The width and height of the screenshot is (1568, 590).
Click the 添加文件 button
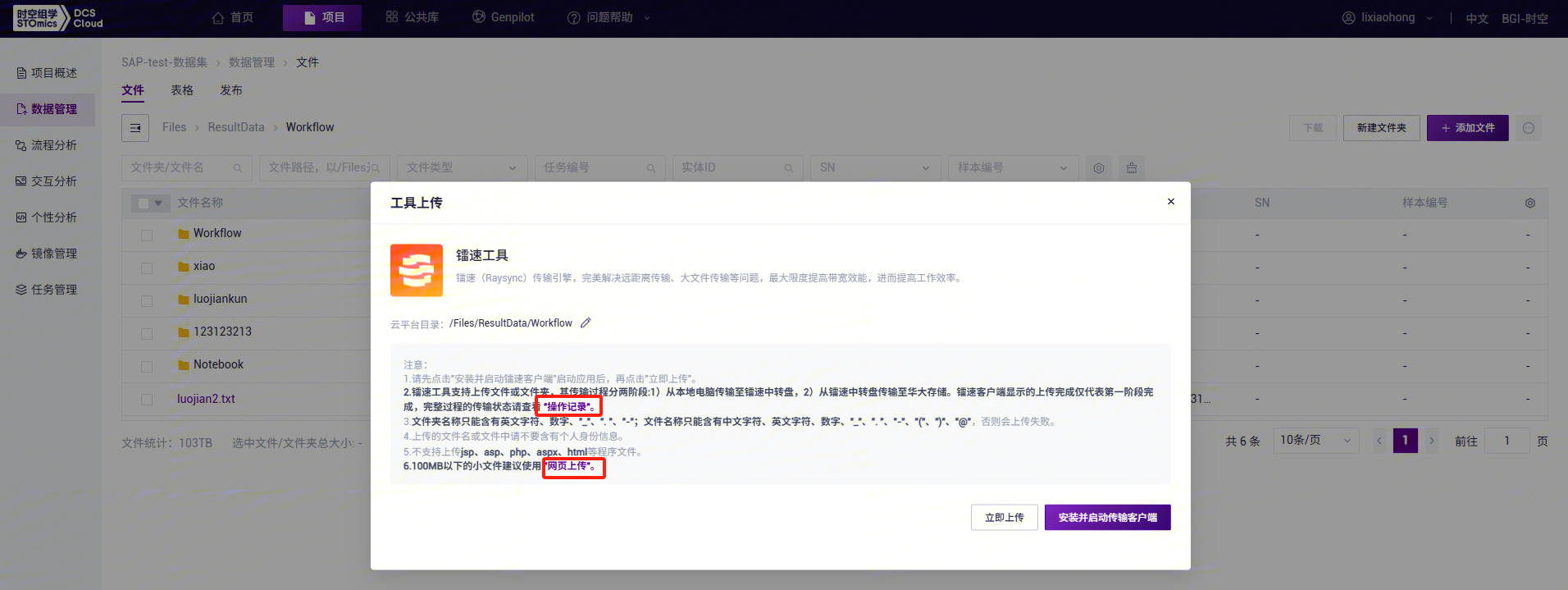(x=1468, y=128)
